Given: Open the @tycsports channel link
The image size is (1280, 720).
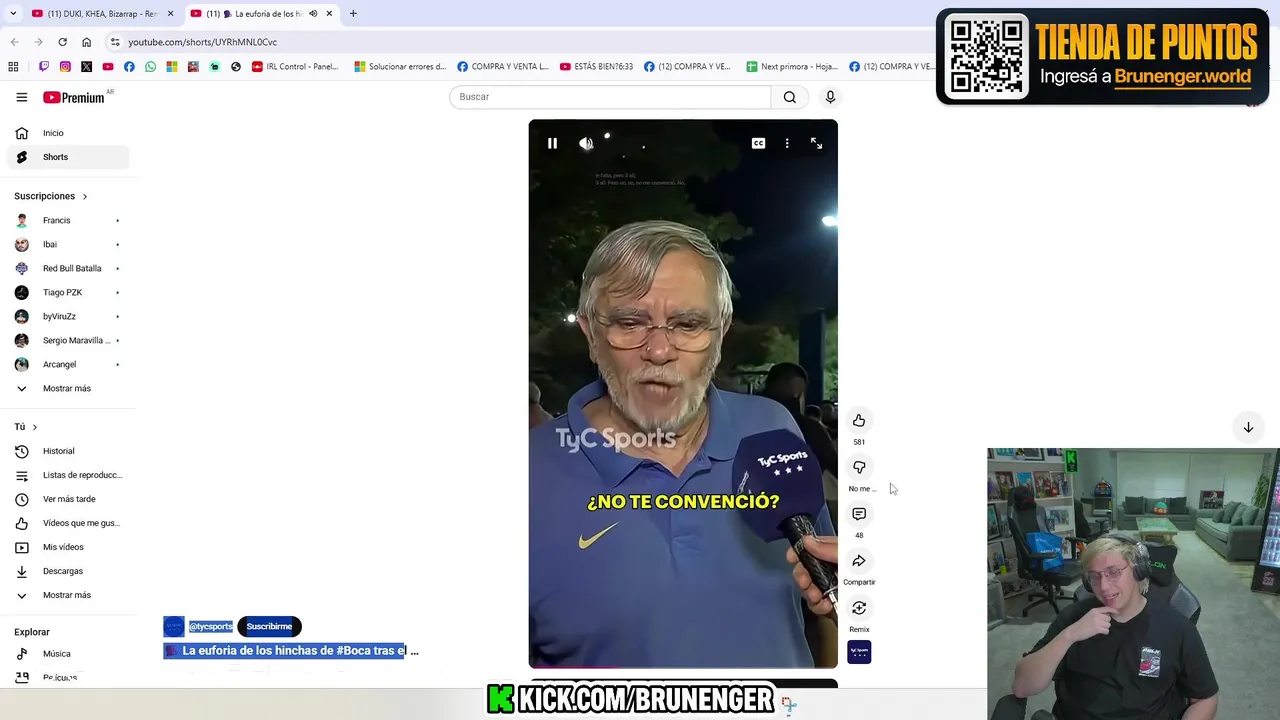Looking at the screenshot, I should (x=210, y=626).
